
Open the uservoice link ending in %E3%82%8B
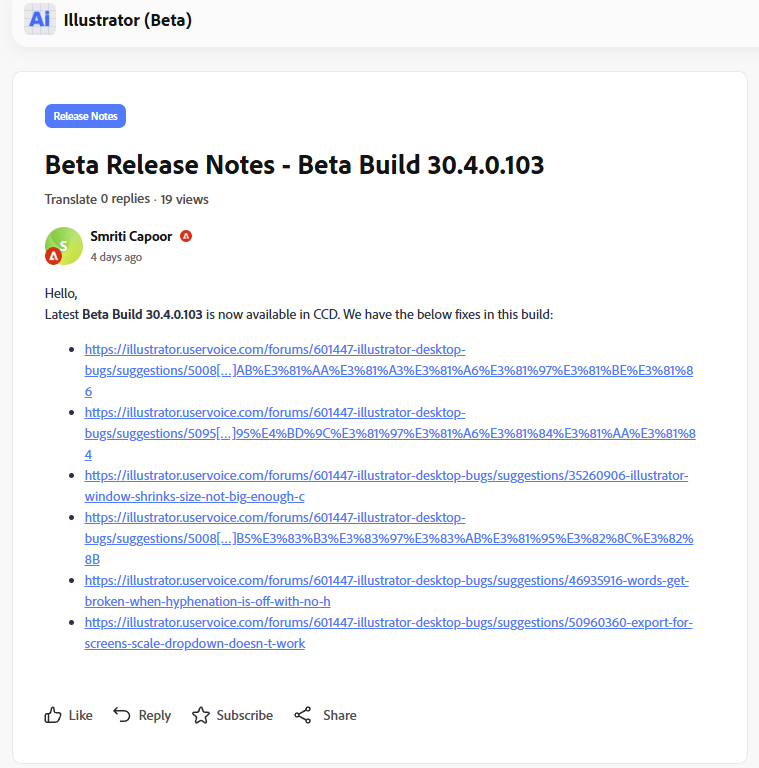tap(389, 538)
